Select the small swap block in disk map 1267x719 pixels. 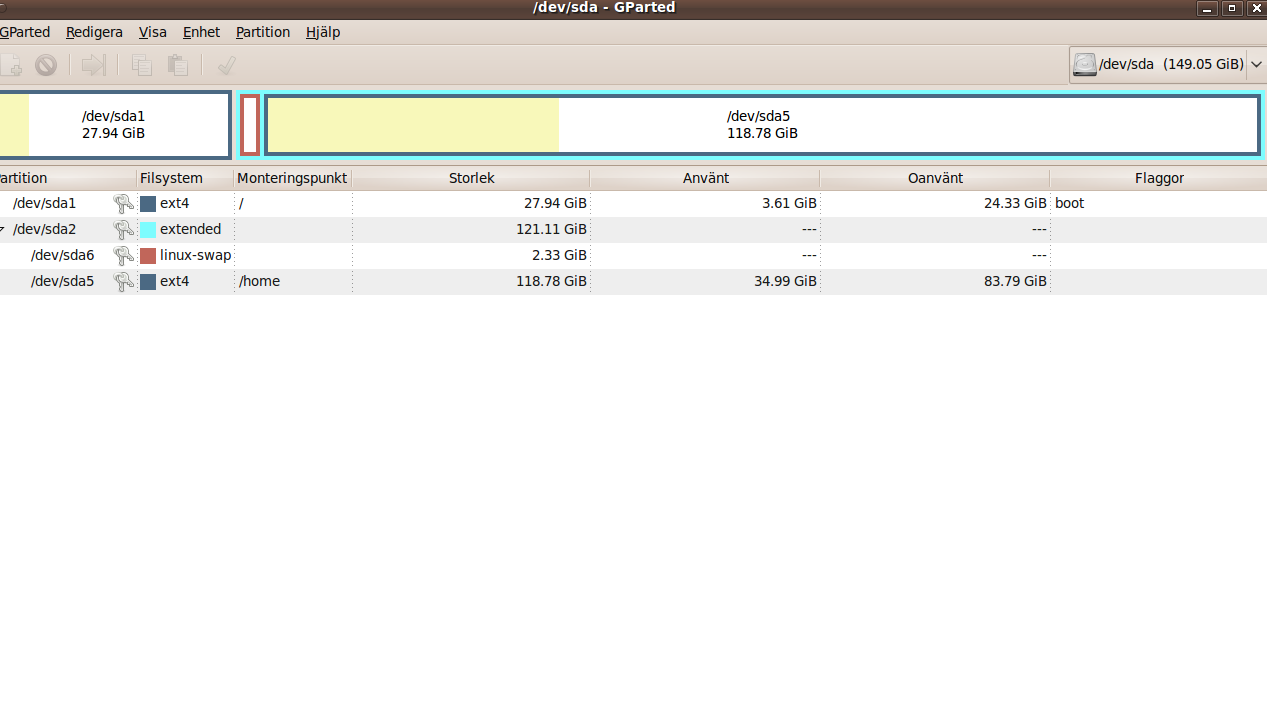pos(250,125)
